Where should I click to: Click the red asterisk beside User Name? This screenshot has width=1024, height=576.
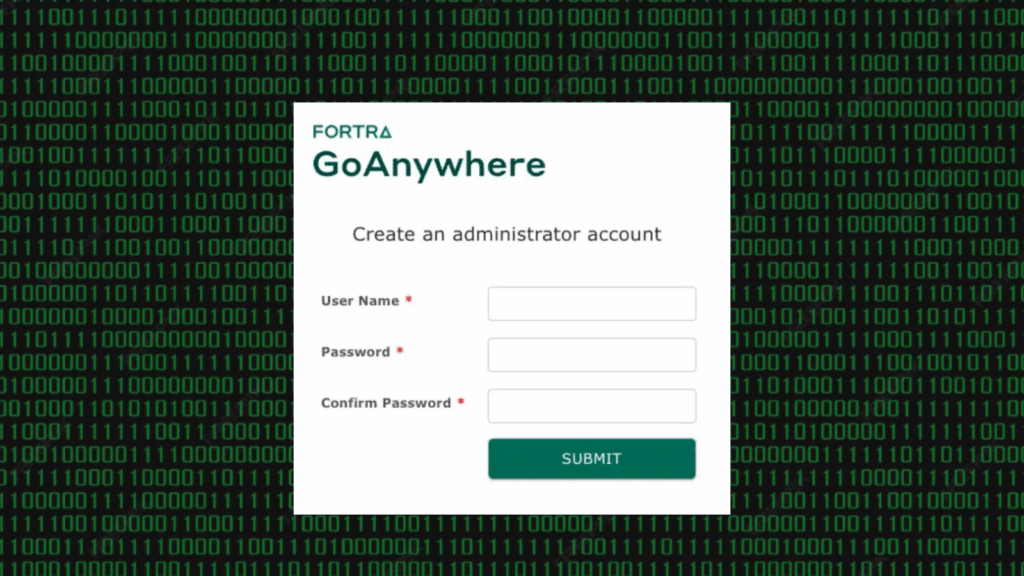click(409, 301)
